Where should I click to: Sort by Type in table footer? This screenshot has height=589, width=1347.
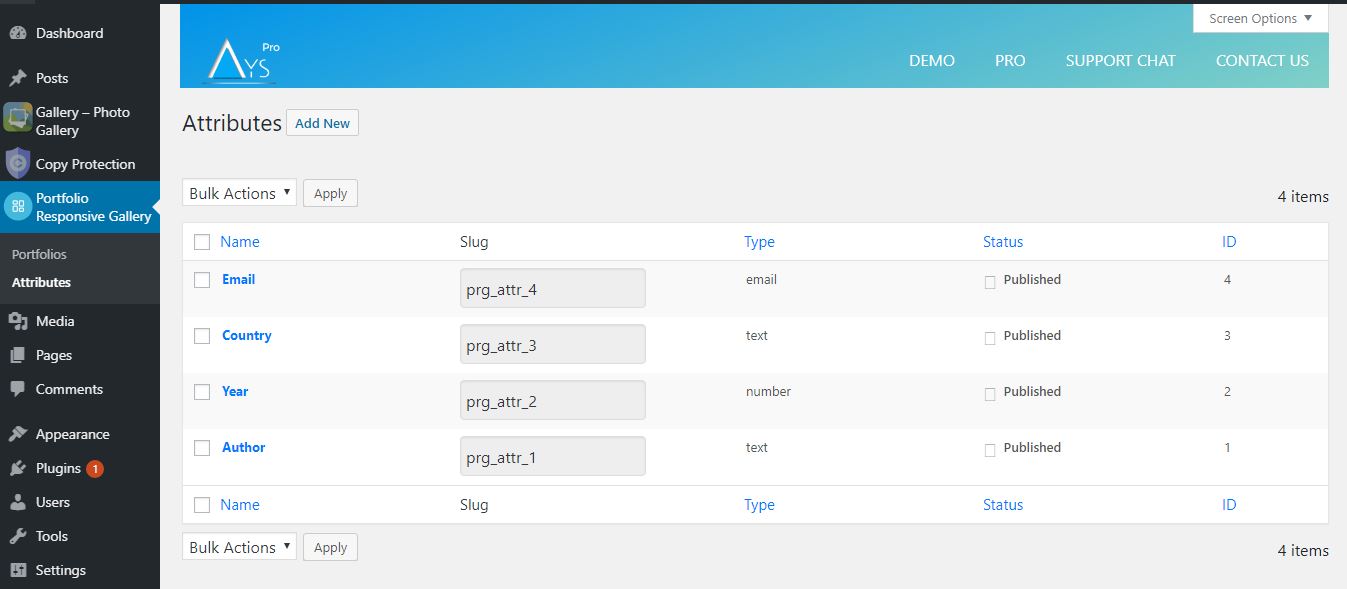[x=759, y=504]
